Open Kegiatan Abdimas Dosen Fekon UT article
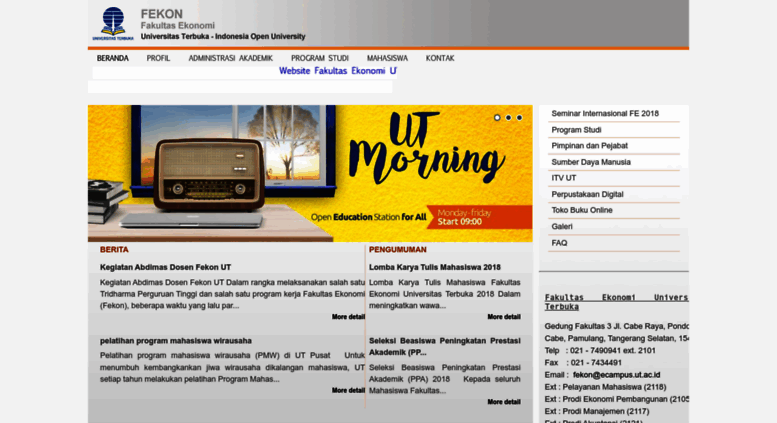This screenshot has height=423, width=777. coord(166,267)
